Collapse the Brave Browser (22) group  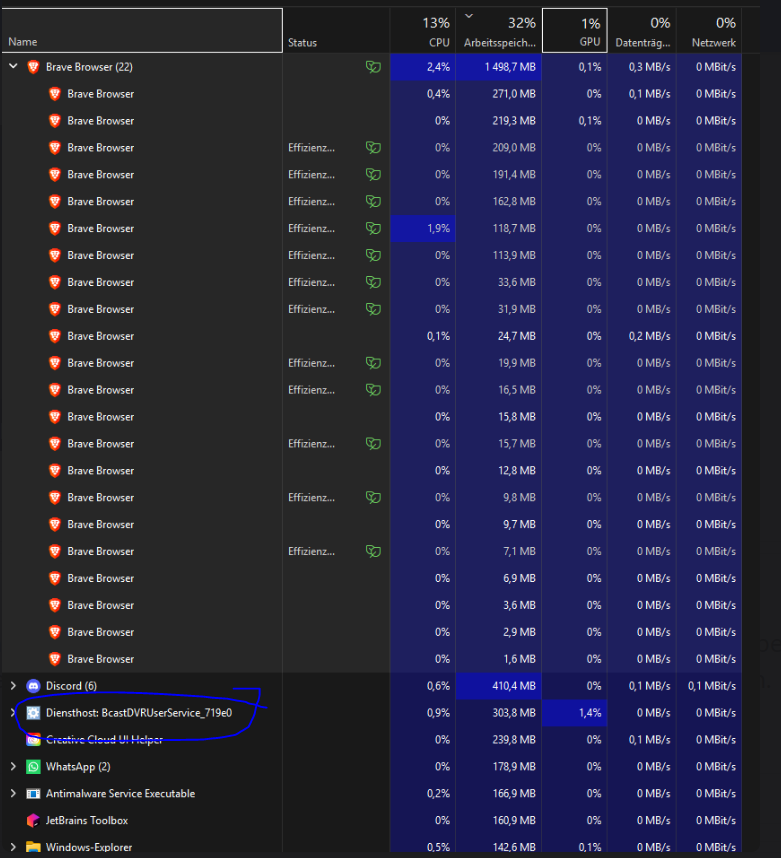point(14,66)
